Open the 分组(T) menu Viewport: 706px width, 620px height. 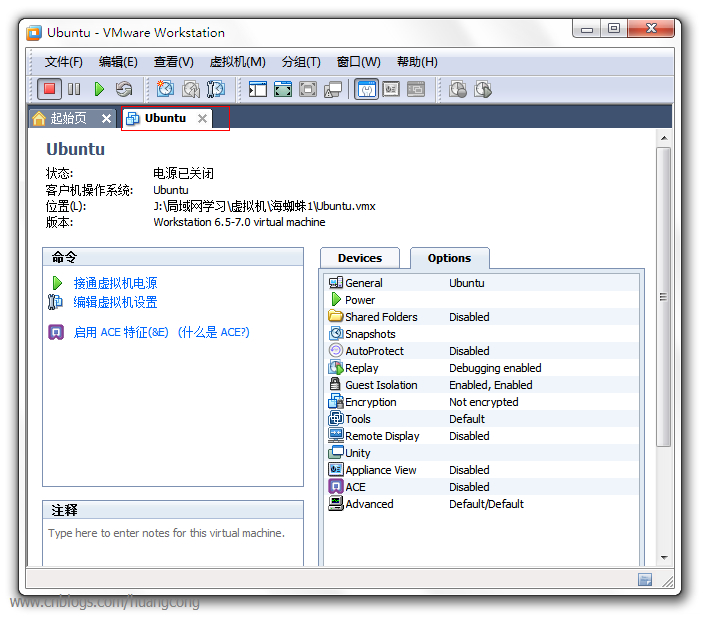(301, 62)
